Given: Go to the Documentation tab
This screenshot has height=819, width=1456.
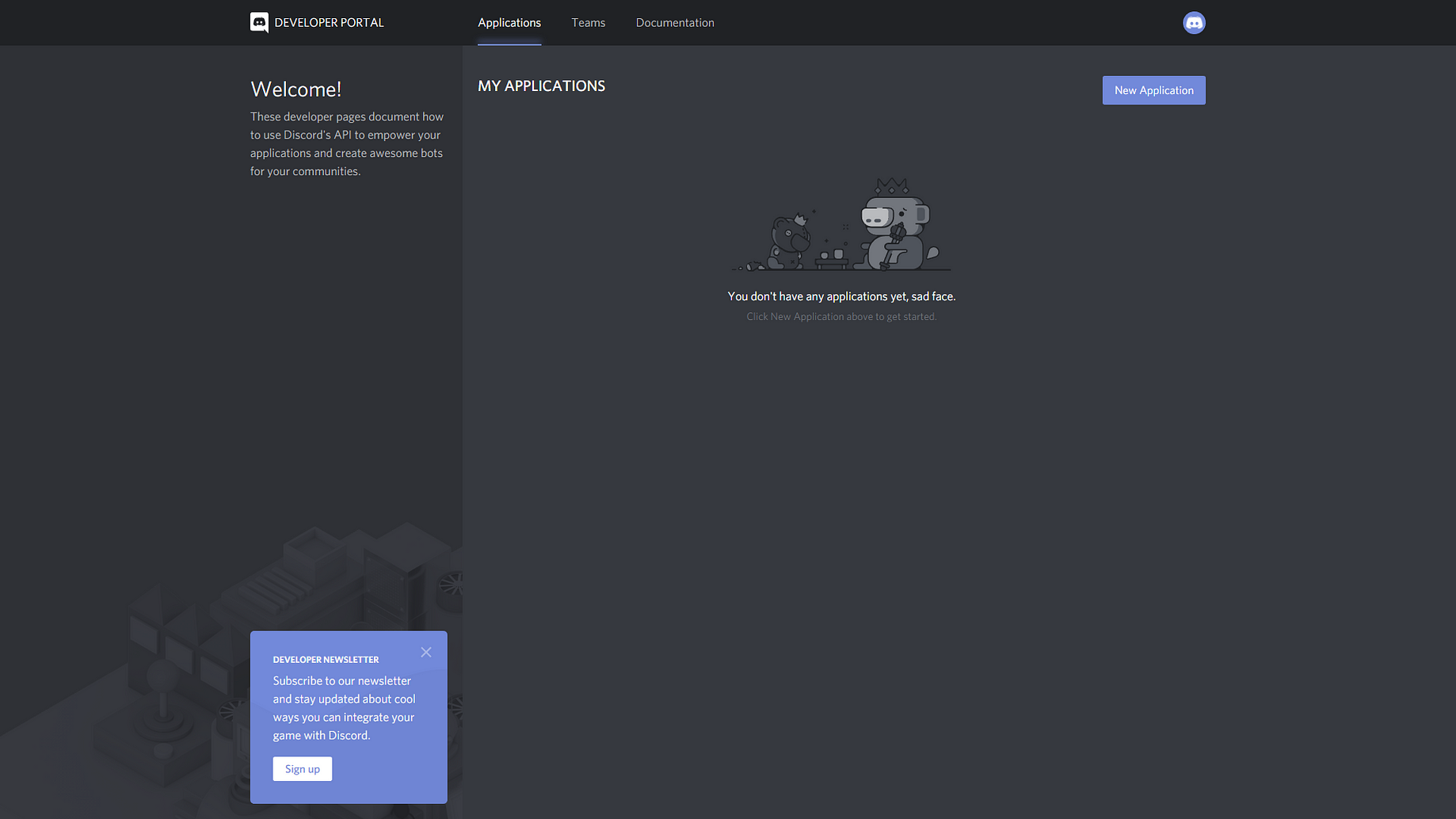Looking at the screenshot, I should click(x=675, y=23).
